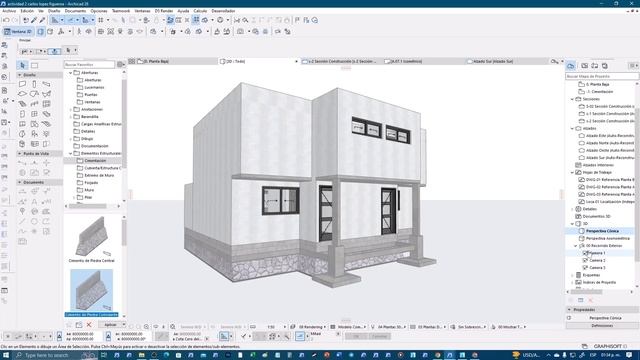Click the Inject Parameters syringe icon

coord(42,20)
